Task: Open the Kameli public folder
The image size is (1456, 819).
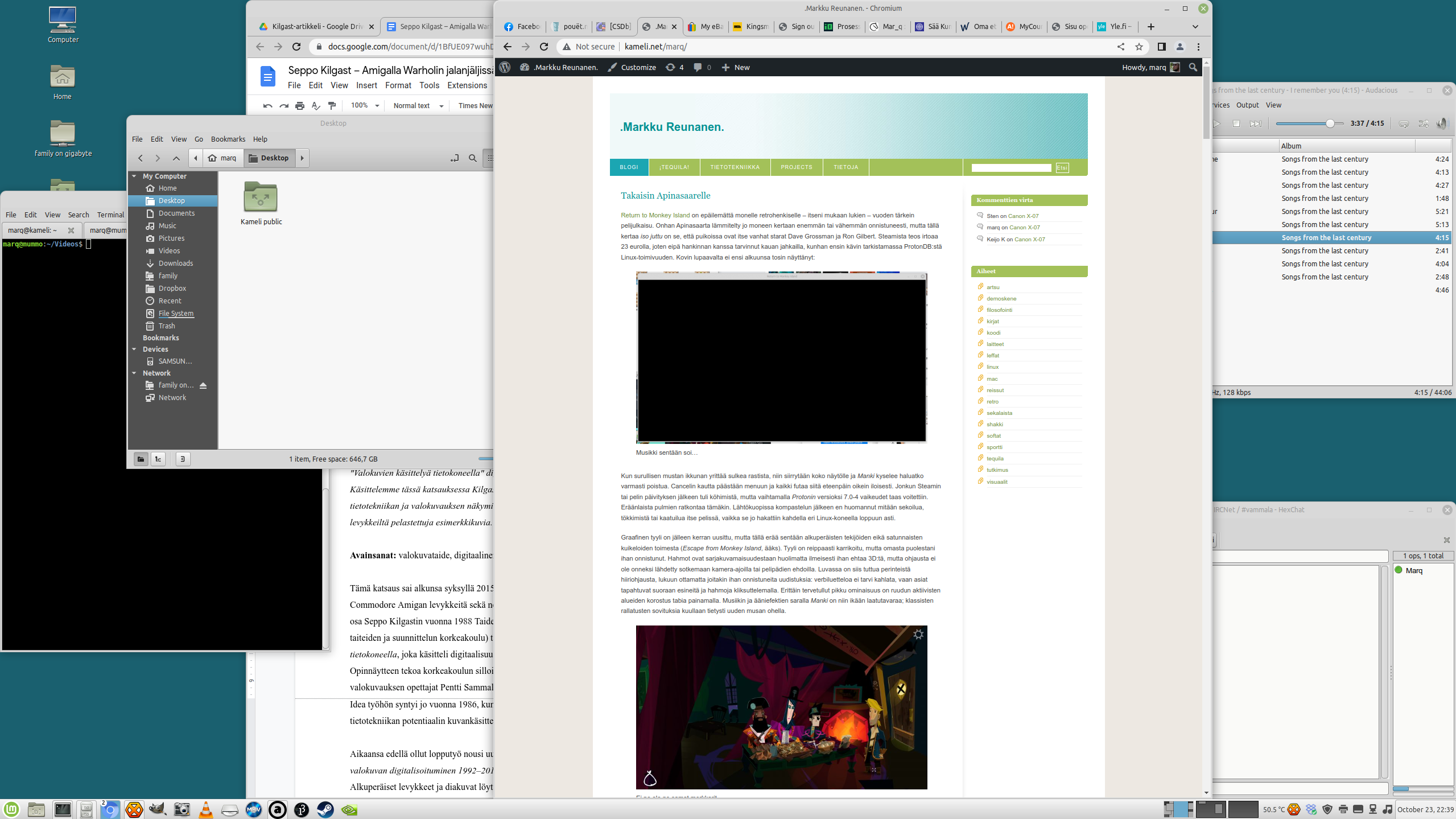Action: (x=261, y=203)
